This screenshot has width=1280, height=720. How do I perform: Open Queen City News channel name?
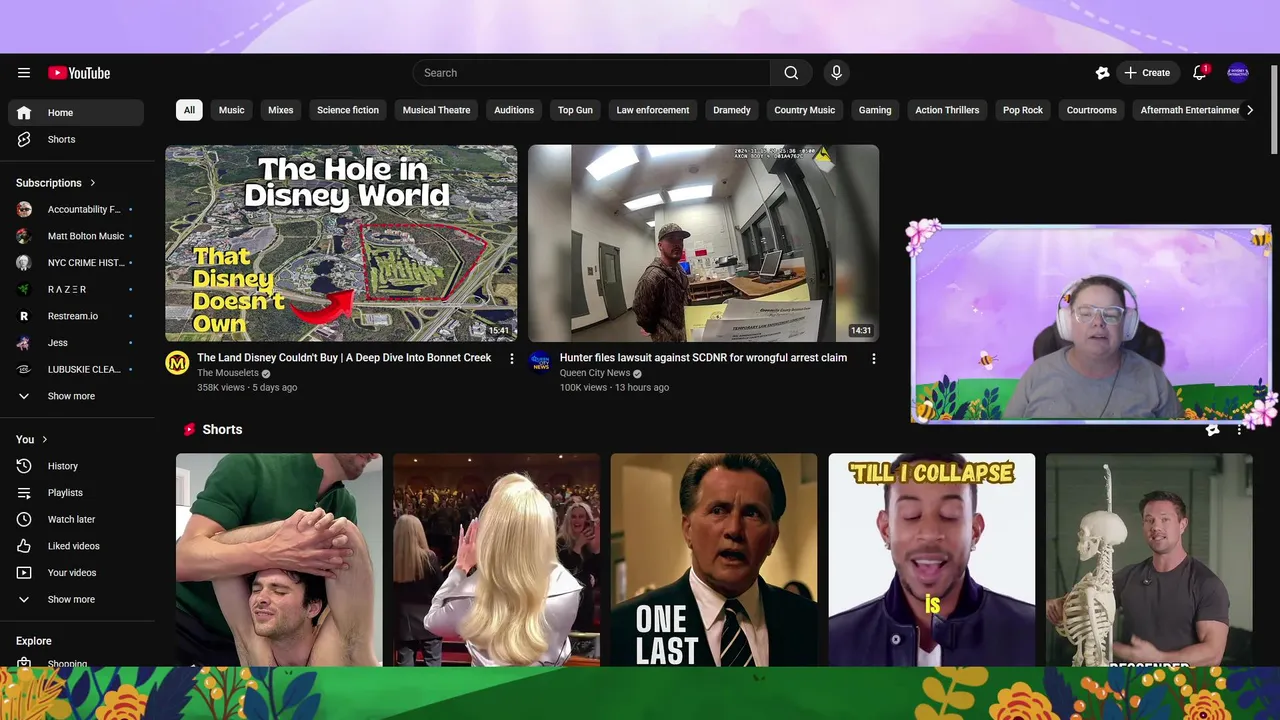[x=595, y=373]
